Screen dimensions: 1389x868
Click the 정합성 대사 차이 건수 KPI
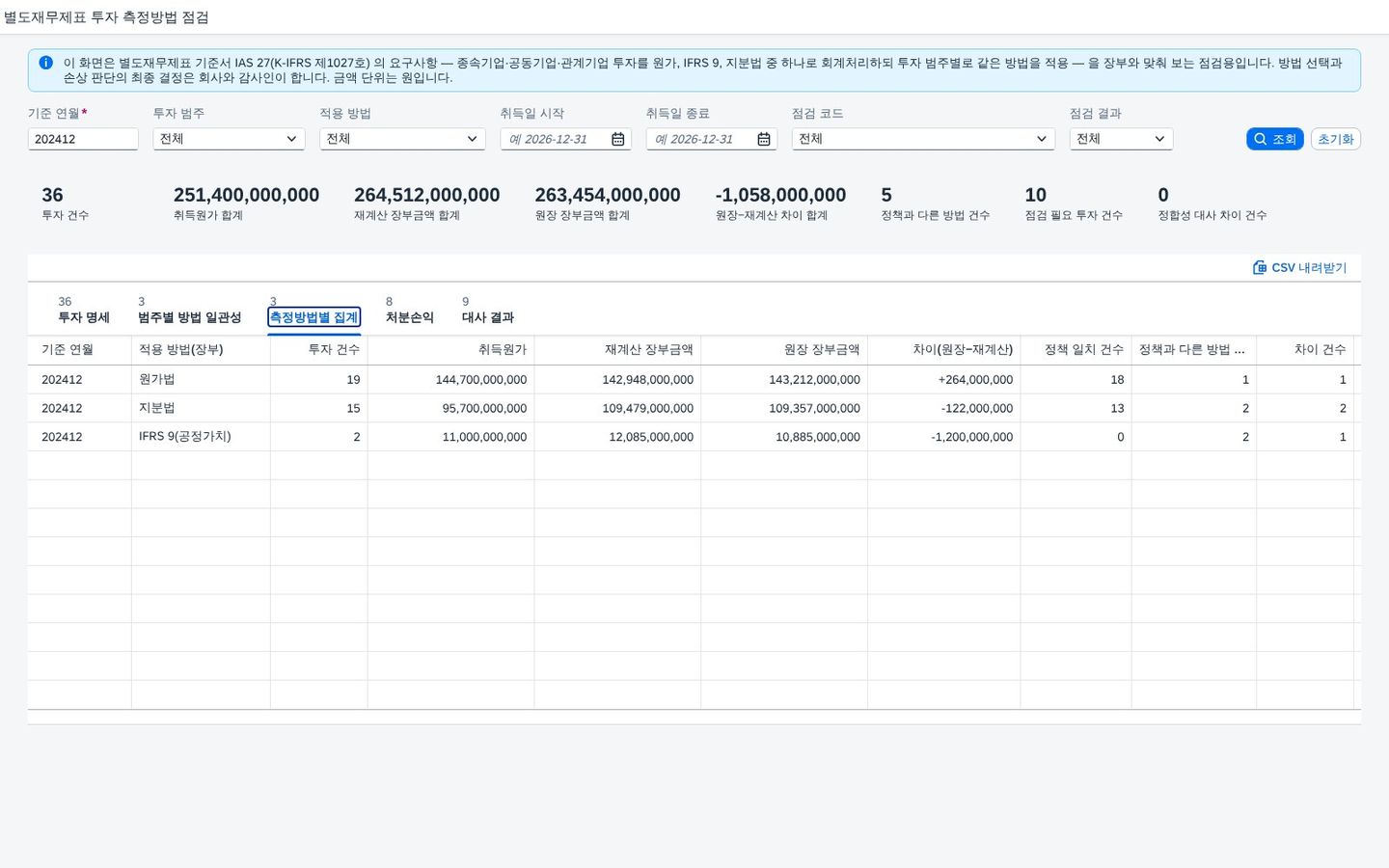point(1212,203)
